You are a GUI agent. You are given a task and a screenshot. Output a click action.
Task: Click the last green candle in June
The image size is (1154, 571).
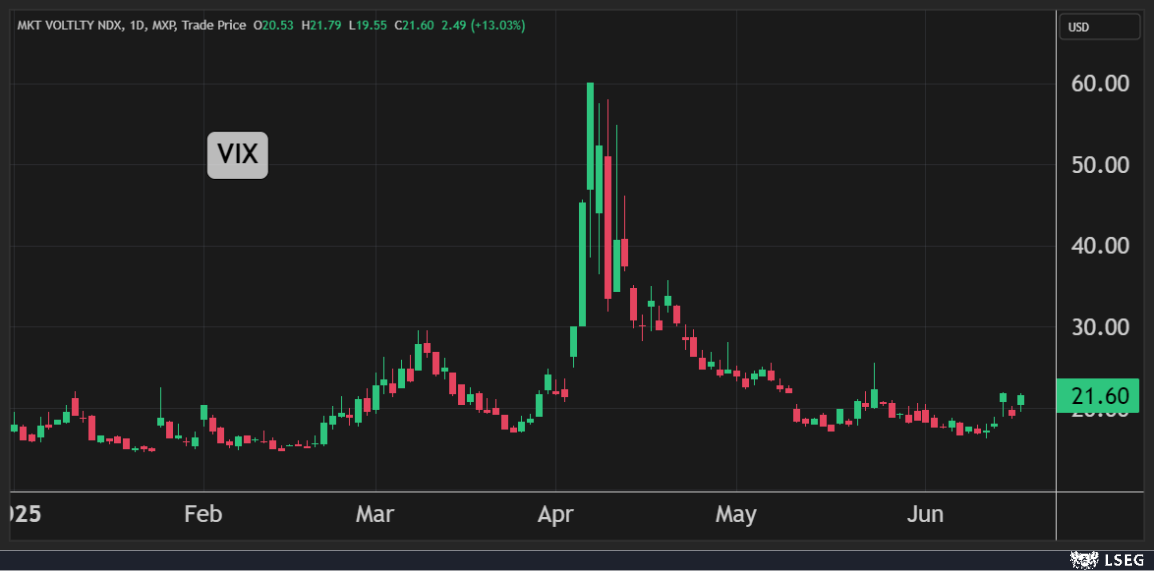pos(1021,400)
